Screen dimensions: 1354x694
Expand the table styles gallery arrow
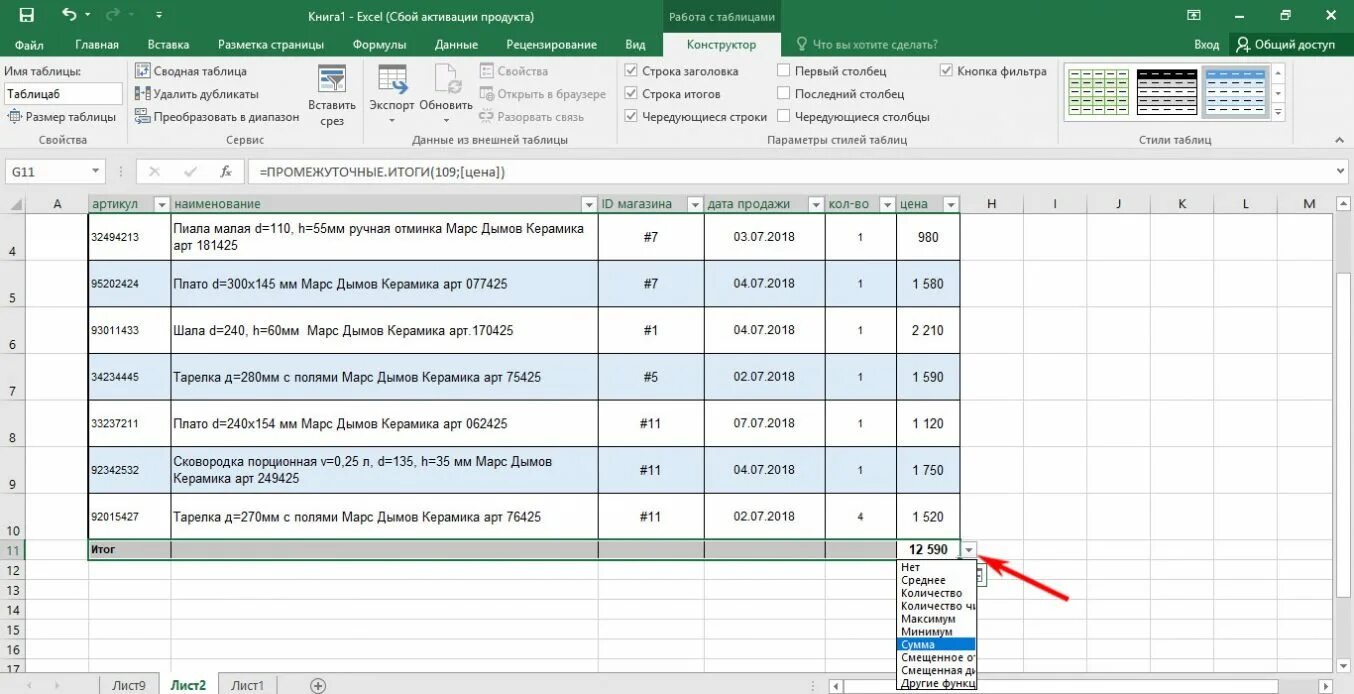pyautogui.click(x=1278, y=114)
